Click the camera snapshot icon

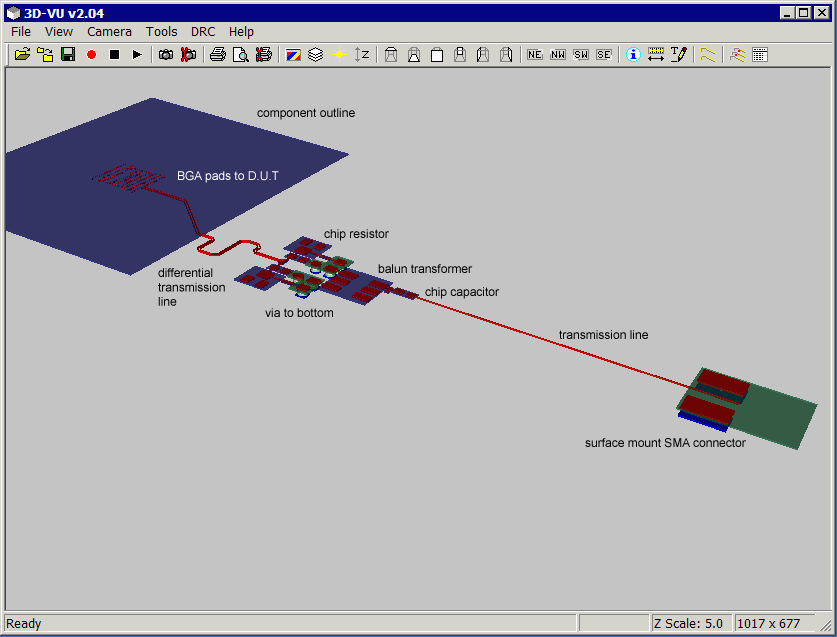click(x=166, y=54)
